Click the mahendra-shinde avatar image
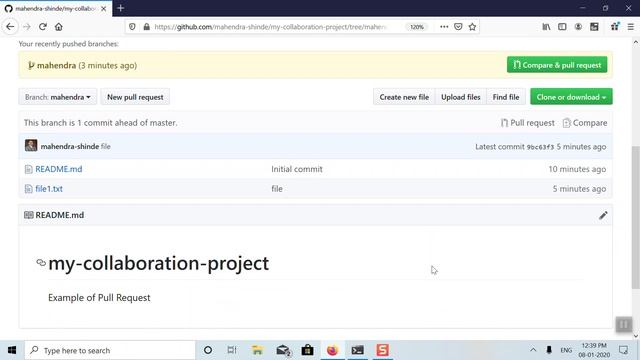The image size is (640, 360). coord(31,145)
